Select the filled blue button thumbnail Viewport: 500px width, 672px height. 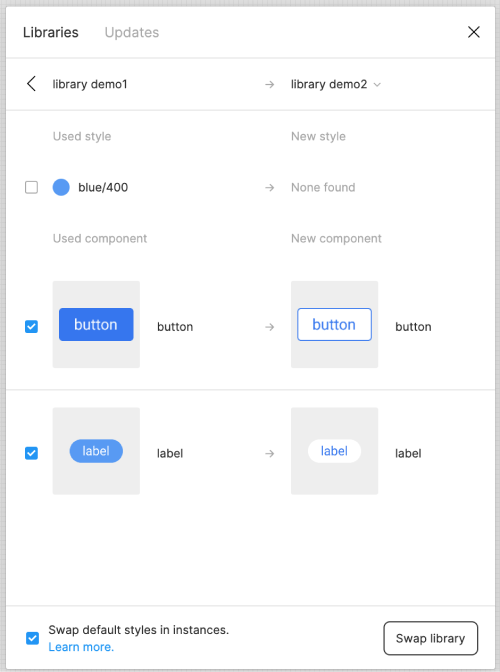pos(96,324)
